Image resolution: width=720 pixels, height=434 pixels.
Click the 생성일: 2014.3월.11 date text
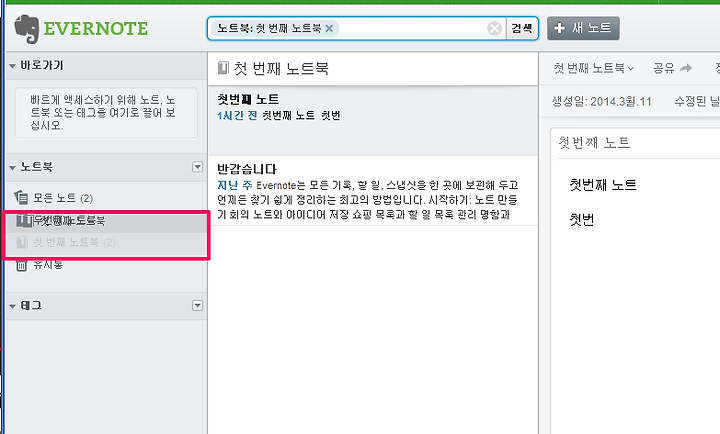coord(602,101)
